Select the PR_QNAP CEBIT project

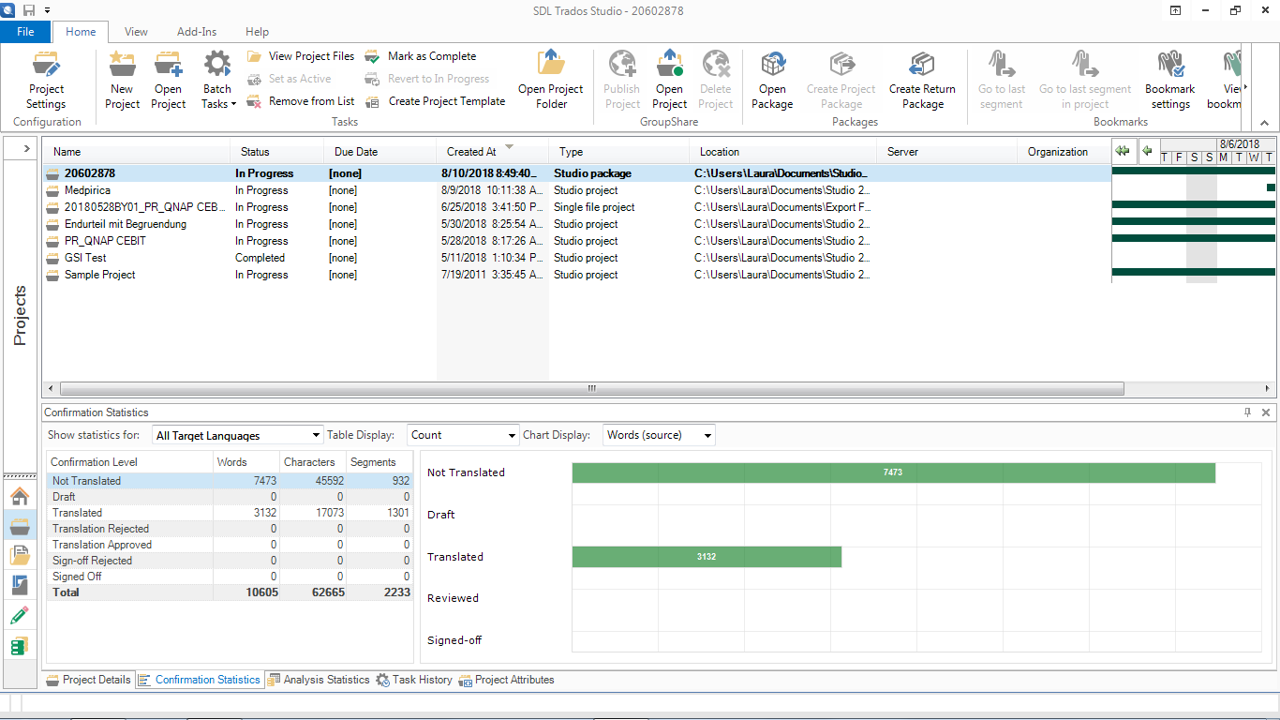tap(577, 241)
